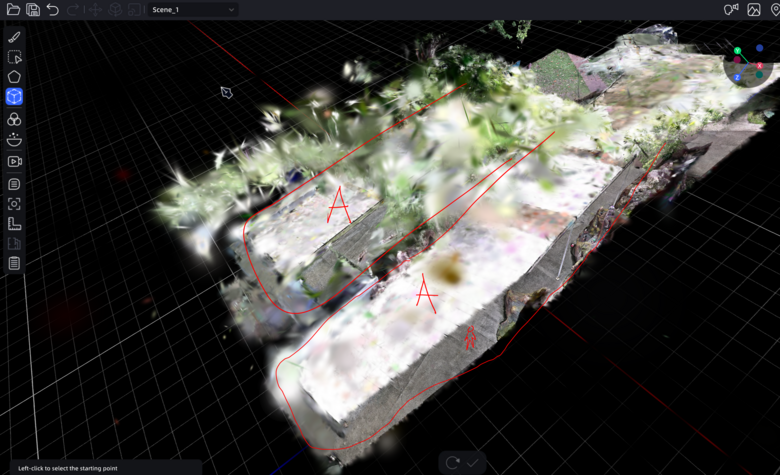Select the bowl with sparkles tool
Viewport: 780px width, 475px height.
(14, 140)
